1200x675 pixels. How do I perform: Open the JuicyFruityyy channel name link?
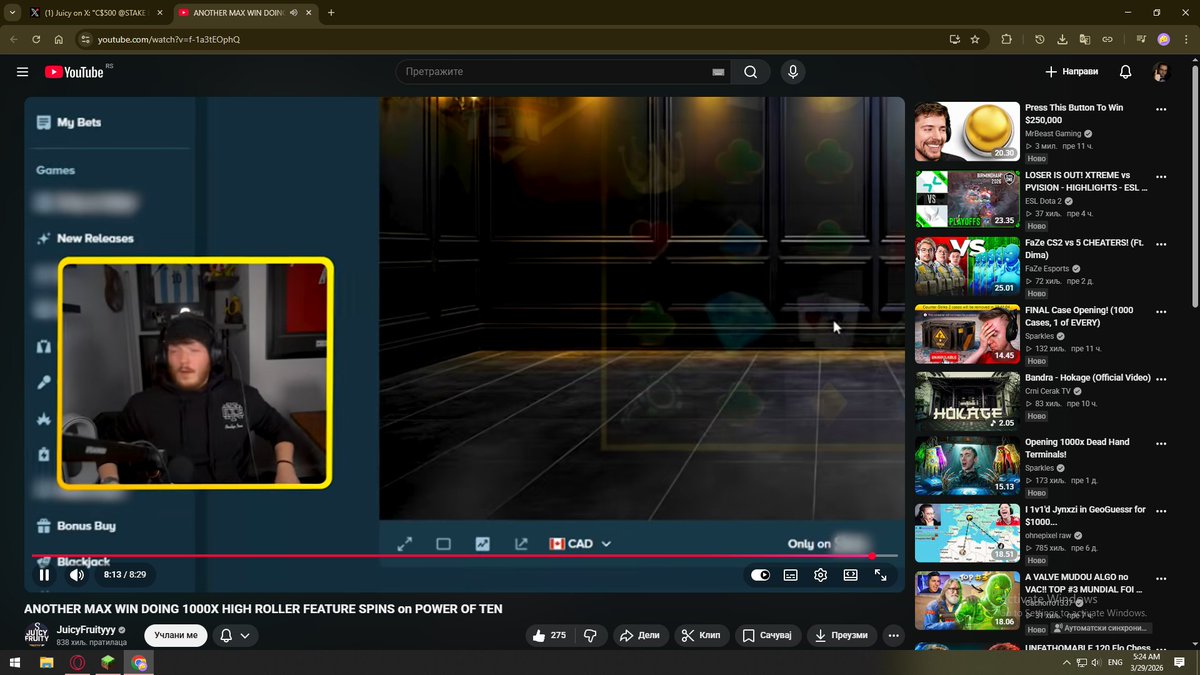pos(87,630)
